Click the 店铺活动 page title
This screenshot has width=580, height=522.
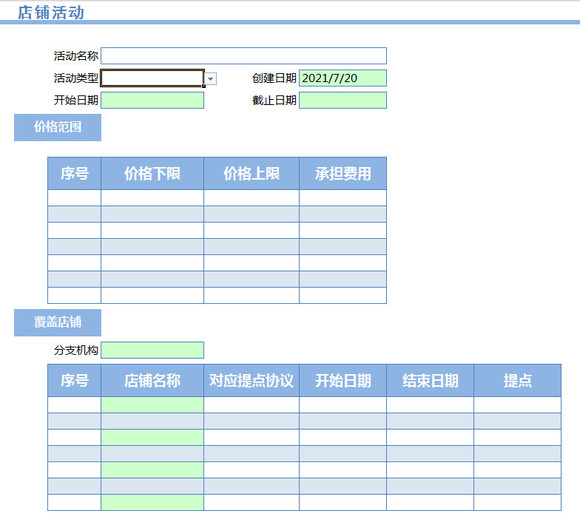(x=51, y=12)
